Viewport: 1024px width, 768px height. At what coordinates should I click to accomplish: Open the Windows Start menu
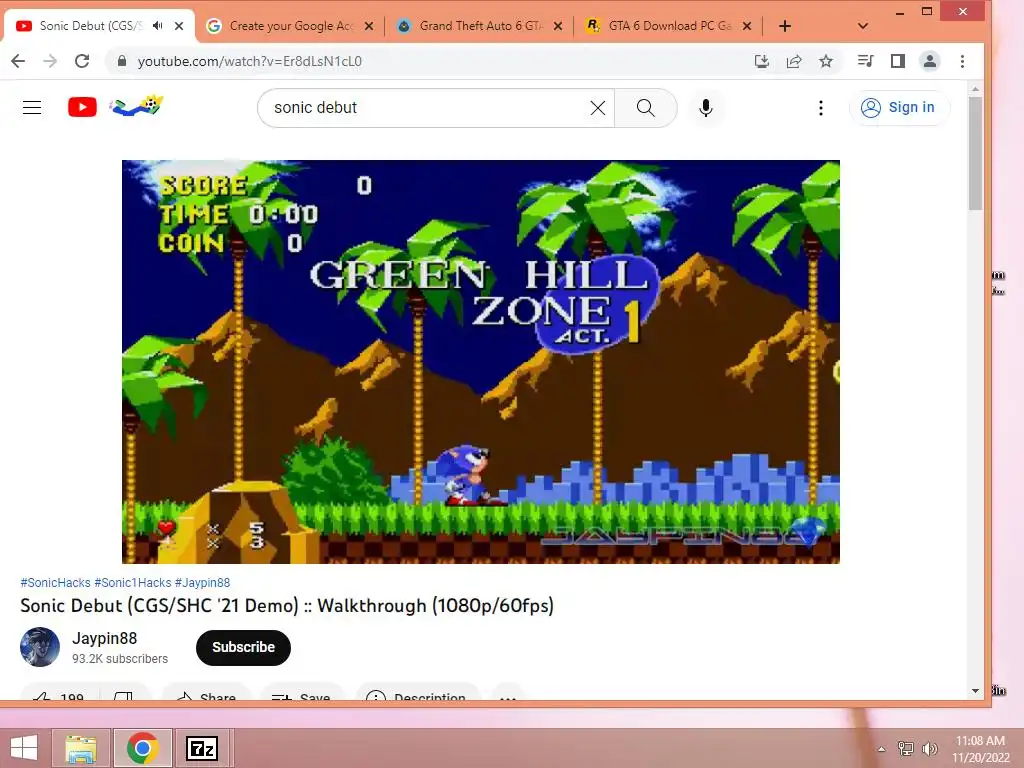click(24, 748)
